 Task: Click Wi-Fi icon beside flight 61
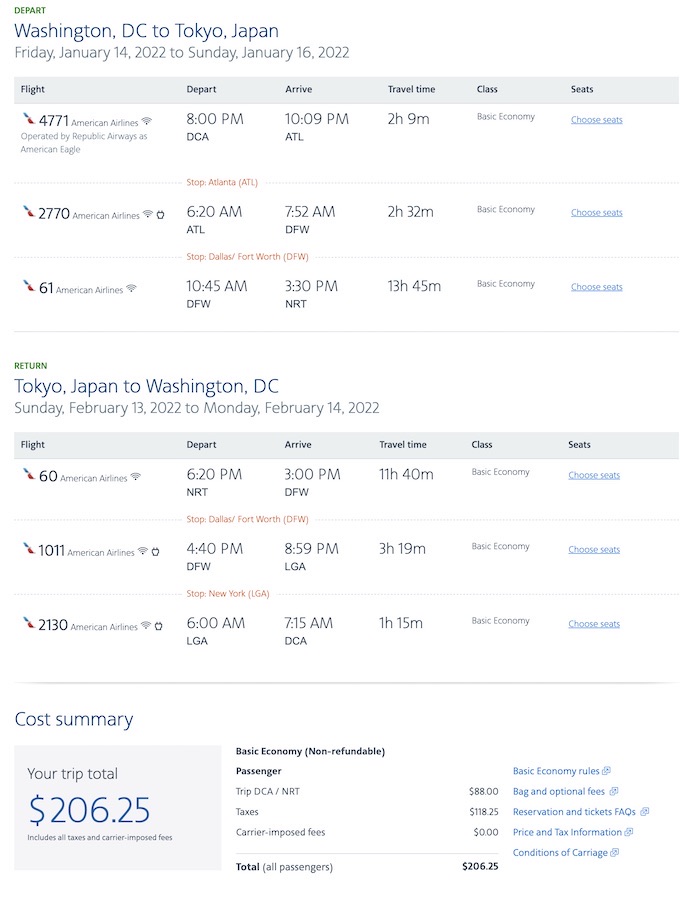coord(131,288)
